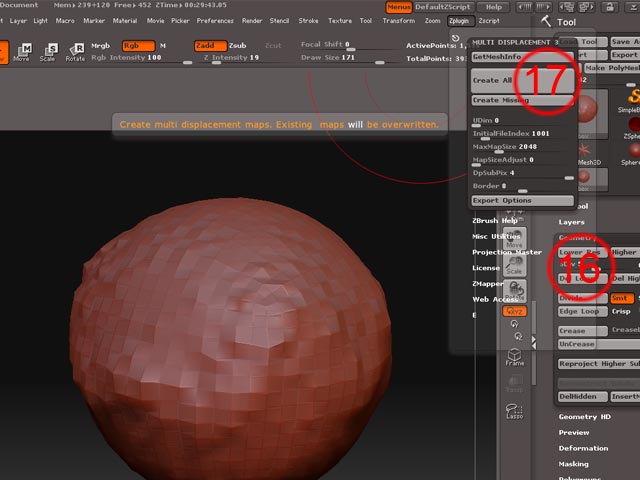
Task: Click the Frame cube icon
Action: tap(514, 357)
